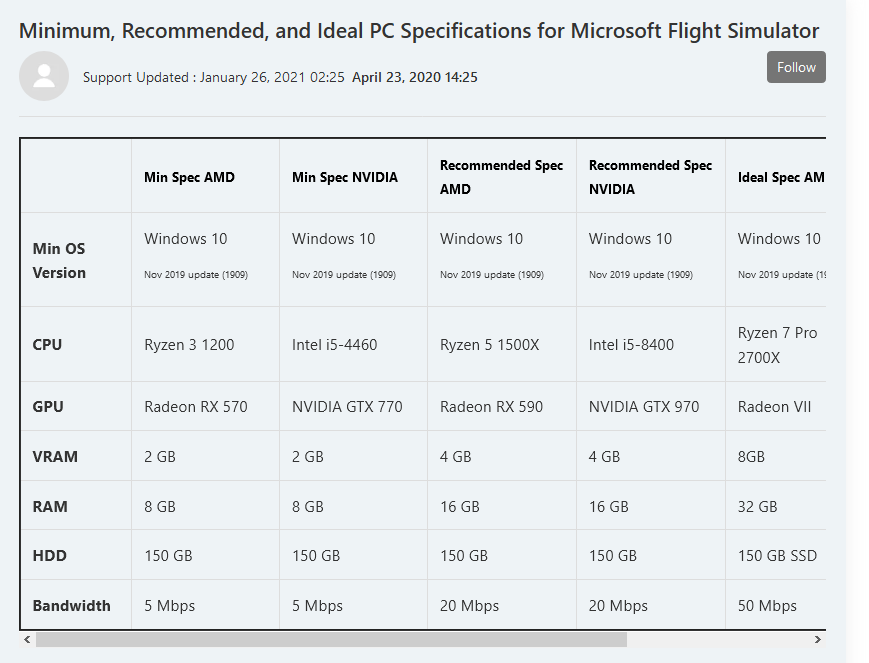Click the Follow button

(x=796, y=67)
